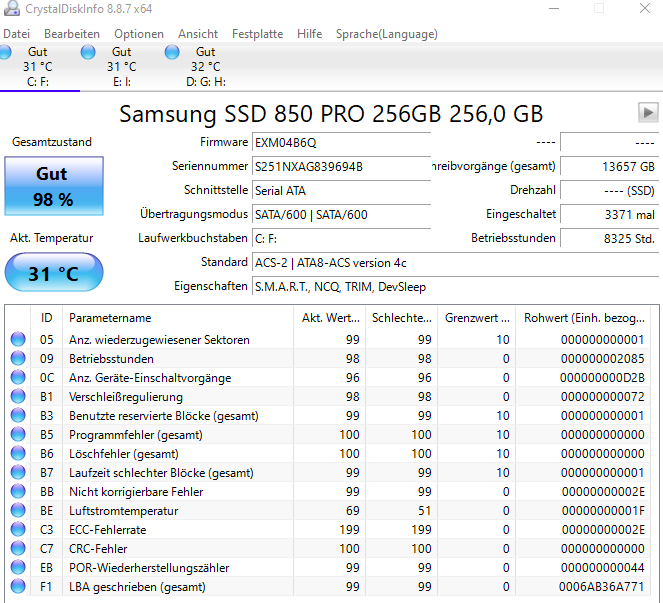Open the Datei menu
This screenshot has height=603, width=663.
tap(16, 34)
